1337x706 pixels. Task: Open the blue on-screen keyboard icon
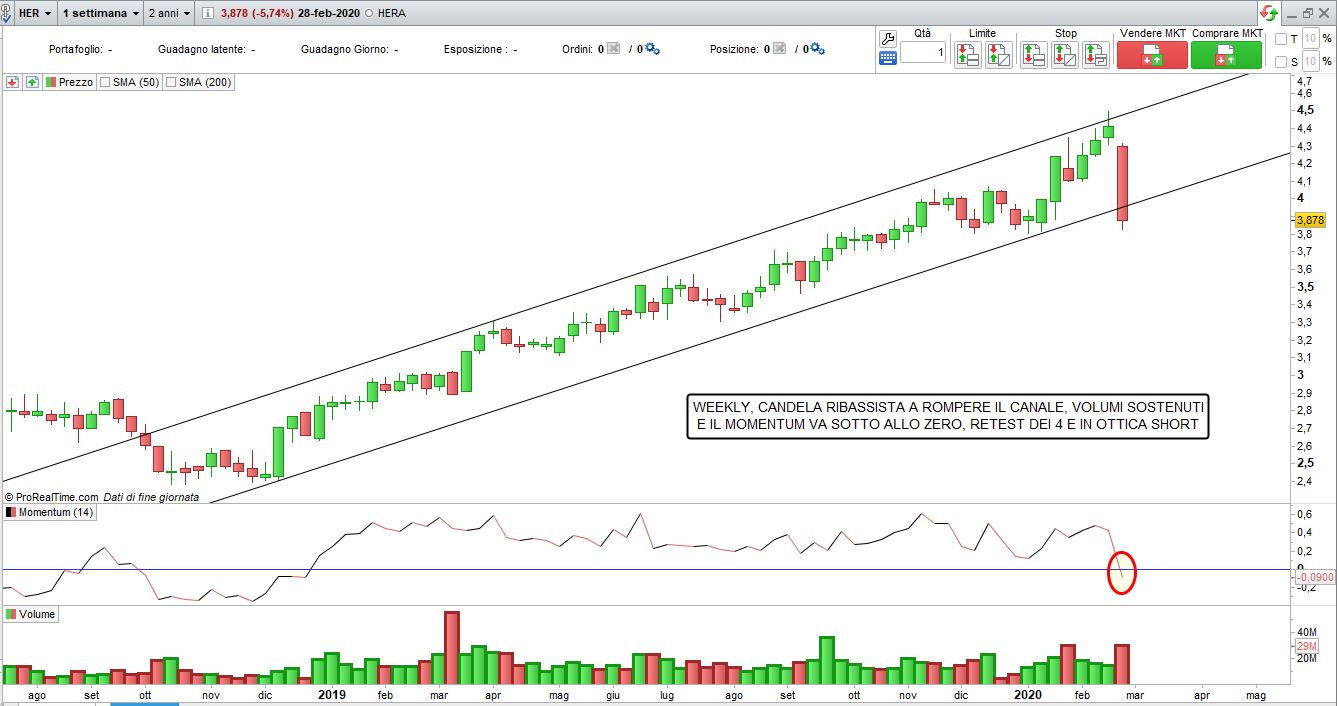887,58
